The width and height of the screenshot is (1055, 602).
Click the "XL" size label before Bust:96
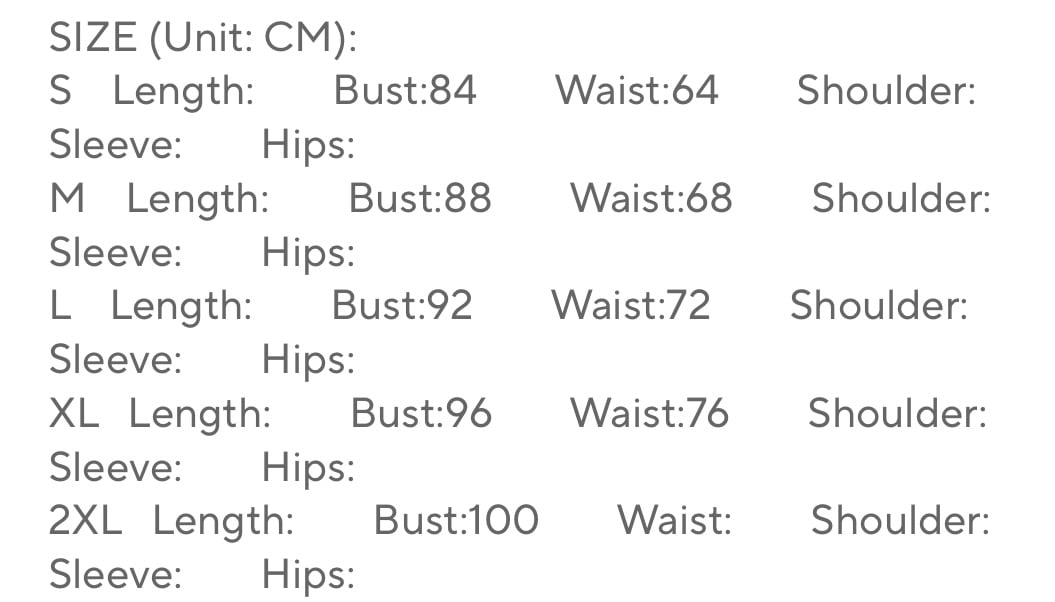pos(74,413)
